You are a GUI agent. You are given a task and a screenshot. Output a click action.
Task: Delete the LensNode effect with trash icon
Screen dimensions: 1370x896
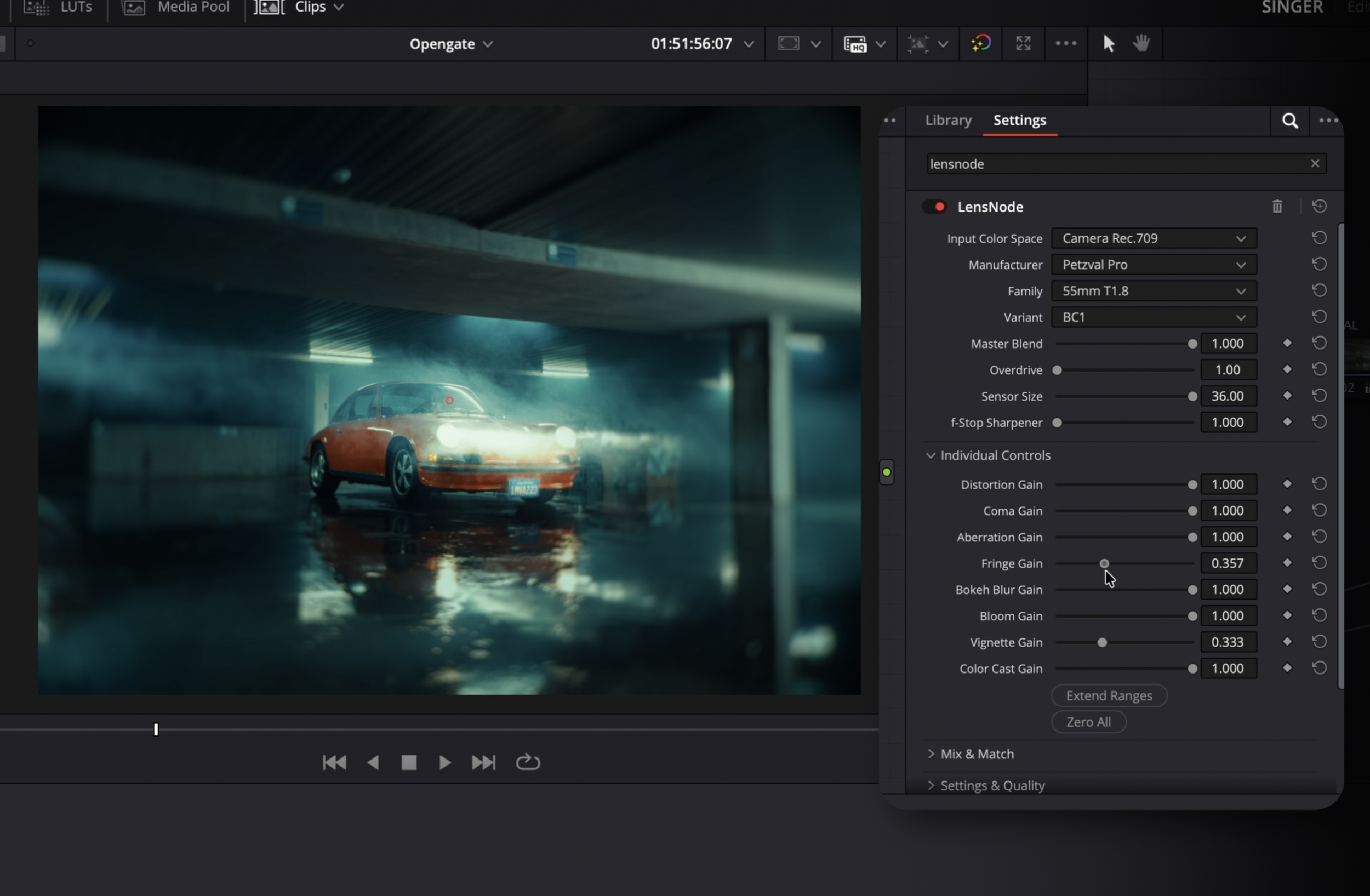click(1277, 207)
